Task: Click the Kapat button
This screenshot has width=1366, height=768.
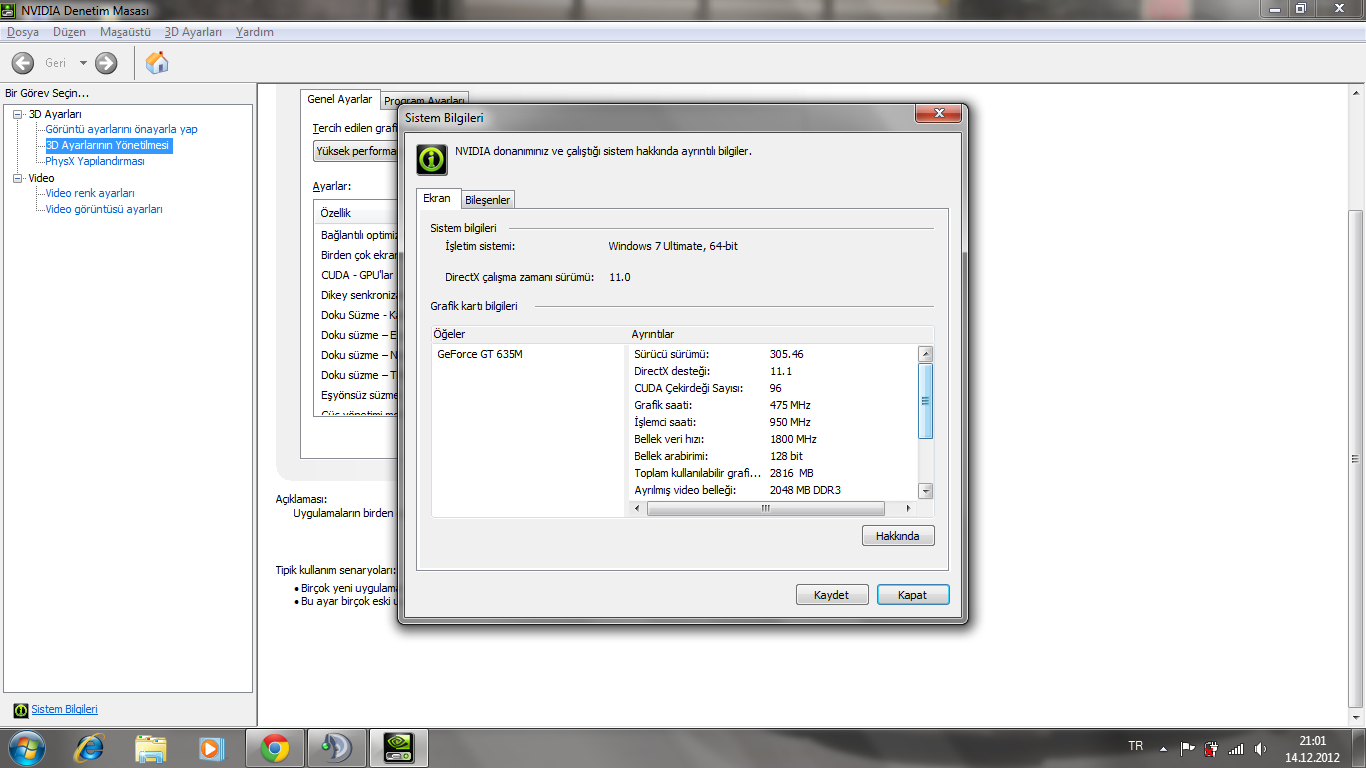Action: pyautogui.click(x=913, y=595)
